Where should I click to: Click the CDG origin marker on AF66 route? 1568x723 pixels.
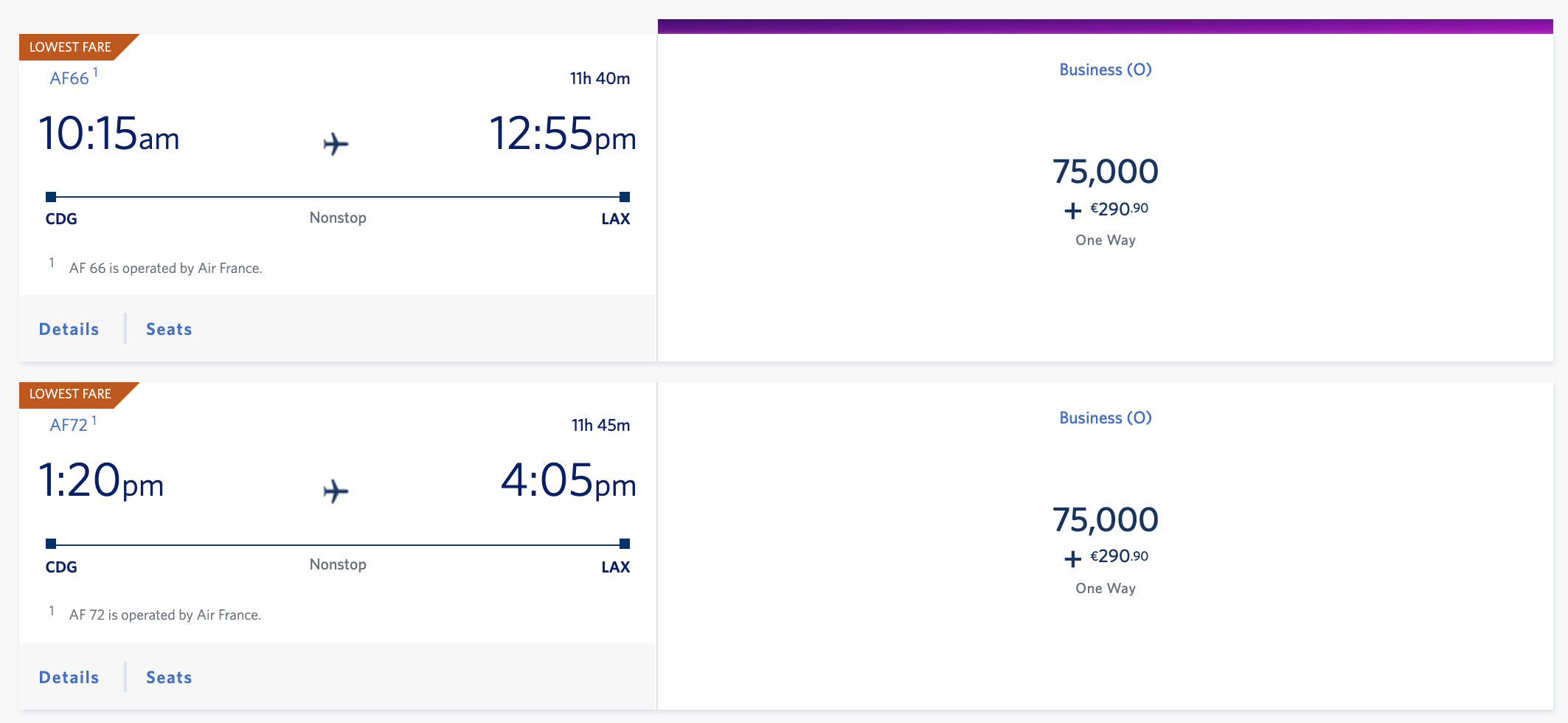[51, 197]
